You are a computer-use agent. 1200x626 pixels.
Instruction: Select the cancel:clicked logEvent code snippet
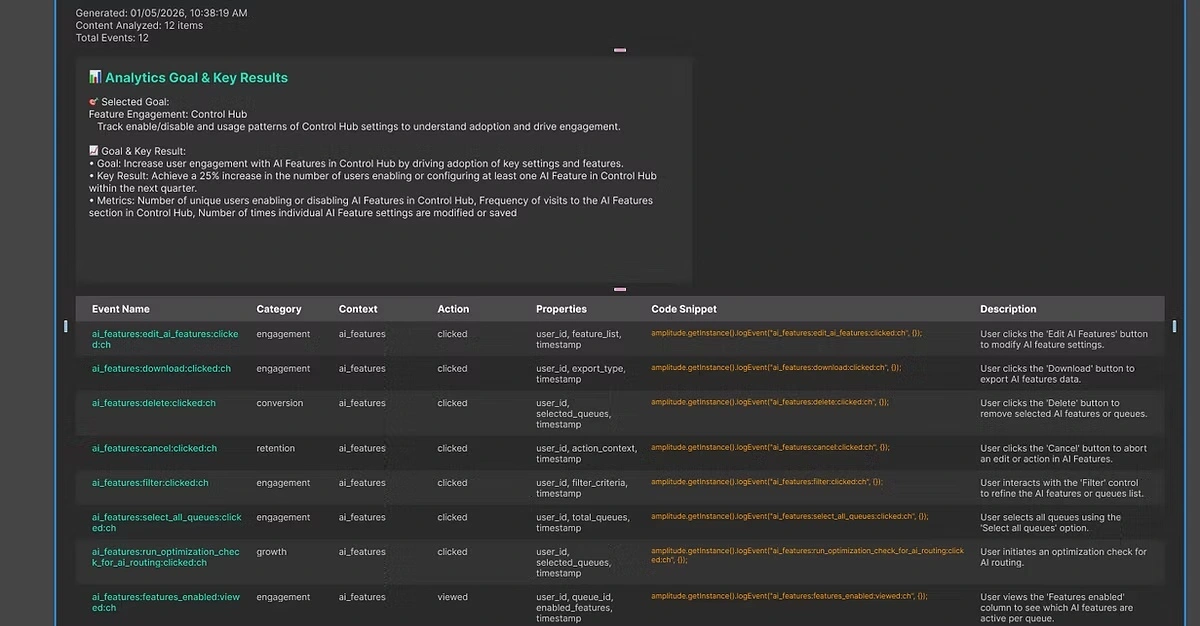770,447
